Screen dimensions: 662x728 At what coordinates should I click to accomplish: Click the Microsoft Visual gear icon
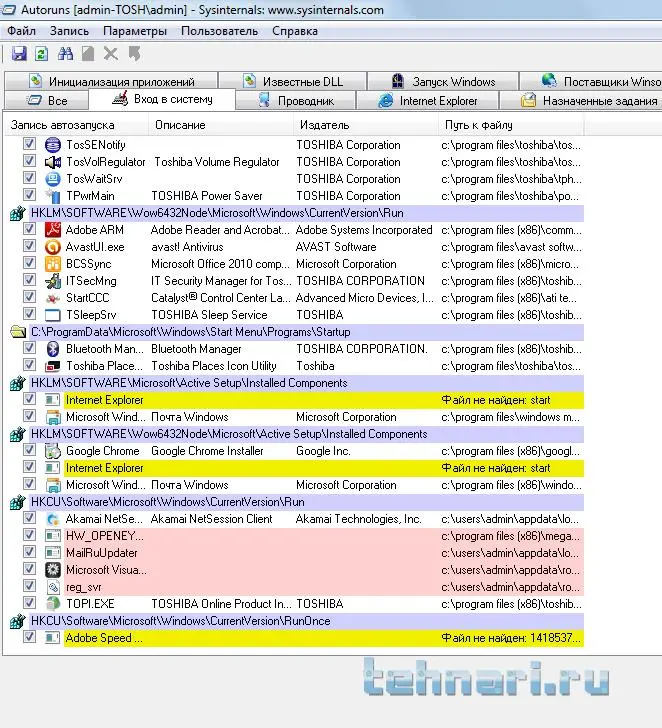52,570
